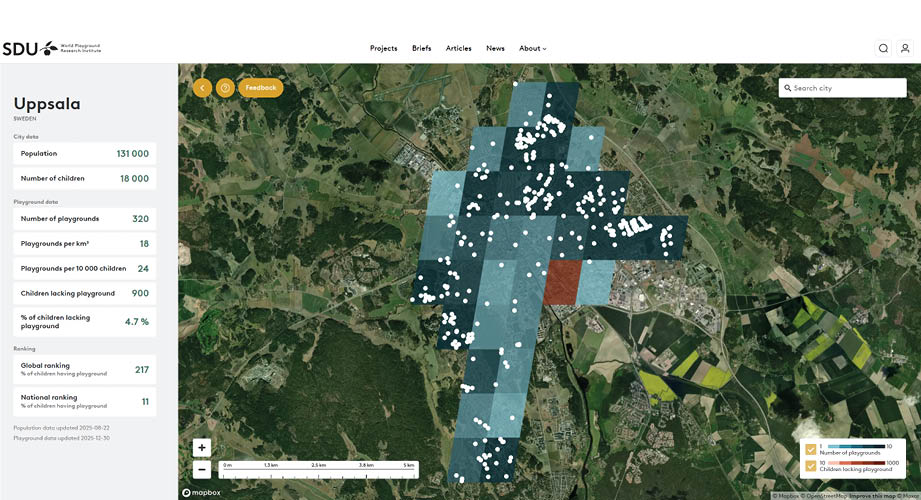The height and width of the screenshot is (500, 921).
Task: Toggle the Number of playgrounds layer checkbox
Action: pyautogui.click(x=811, y=449)
